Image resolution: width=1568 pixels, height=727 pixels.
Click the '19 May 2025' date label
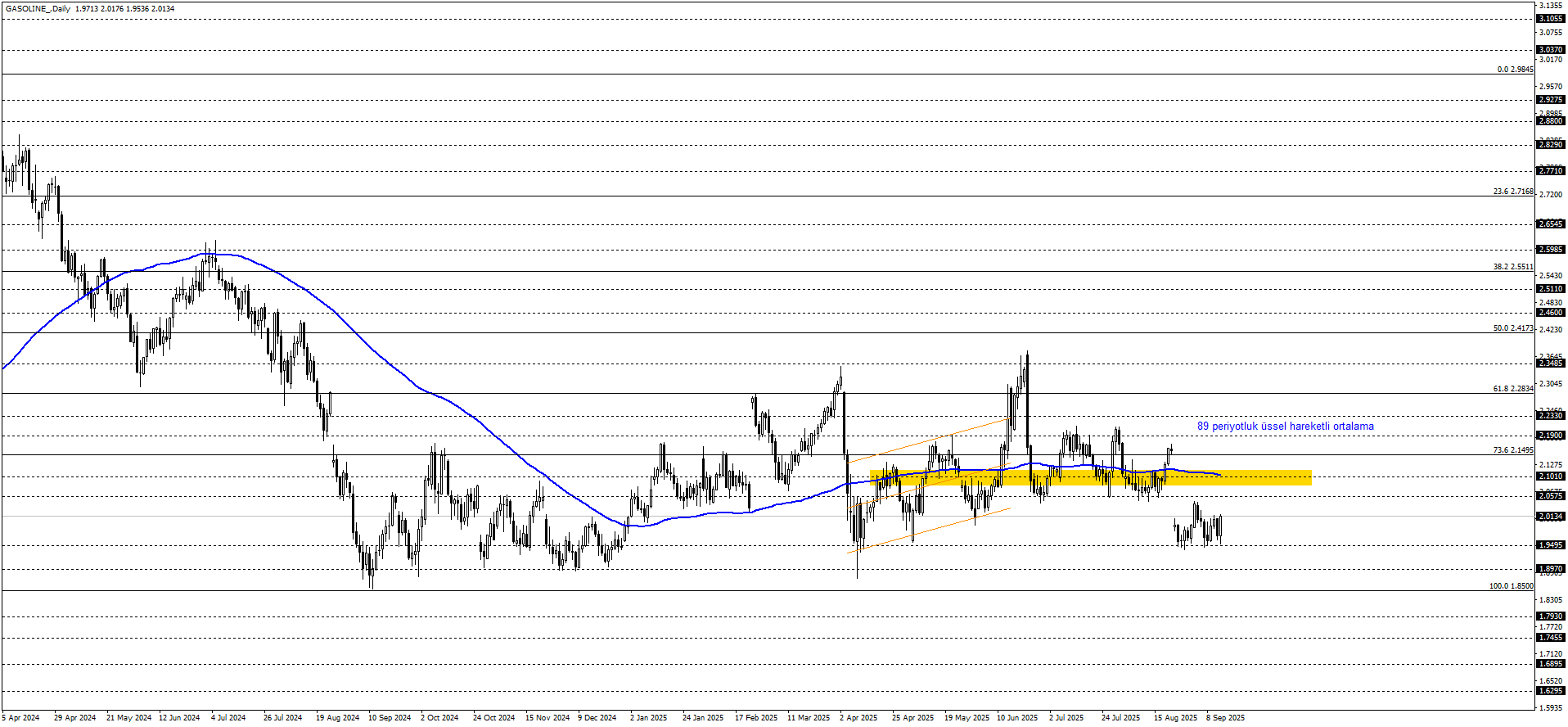[x=966, y=718]
